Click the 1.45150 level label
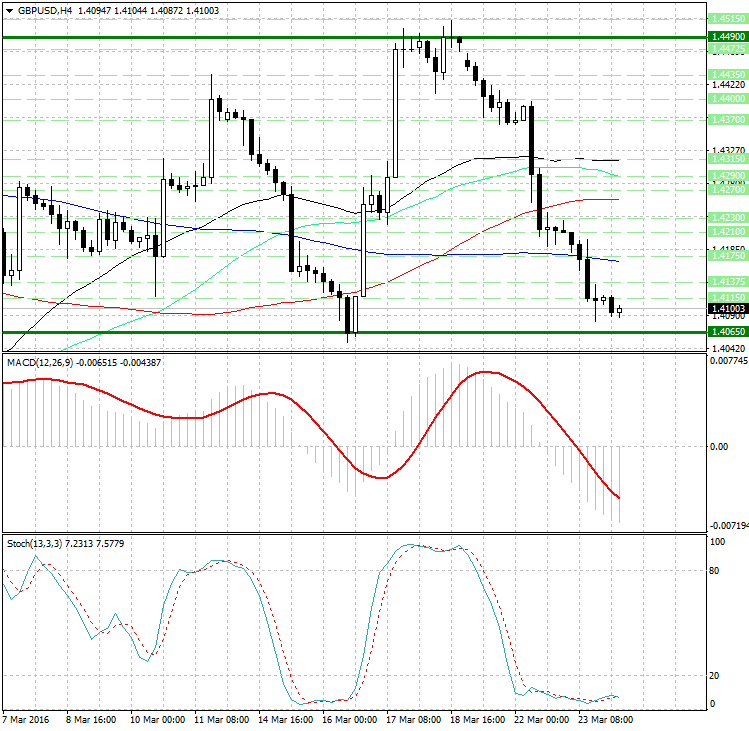Image resolution: width=749 pixels, height=731 pixels. [x=726, y=18]
